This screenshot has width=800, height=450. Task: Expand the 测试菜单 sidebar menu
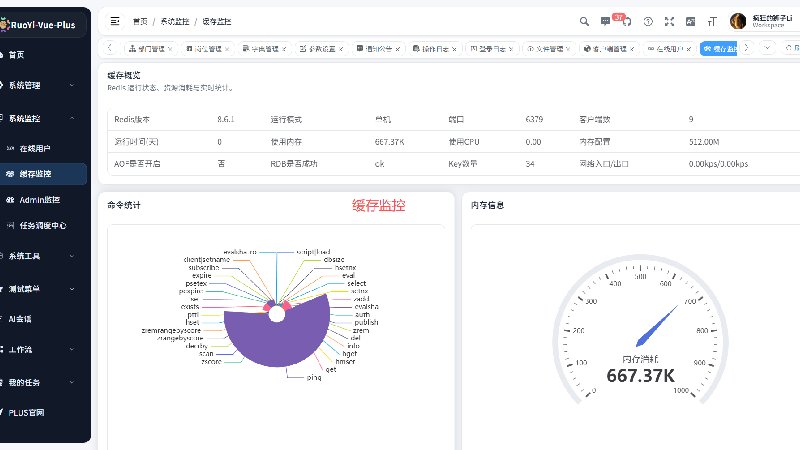pyautogui.click(x=43, y=289)
